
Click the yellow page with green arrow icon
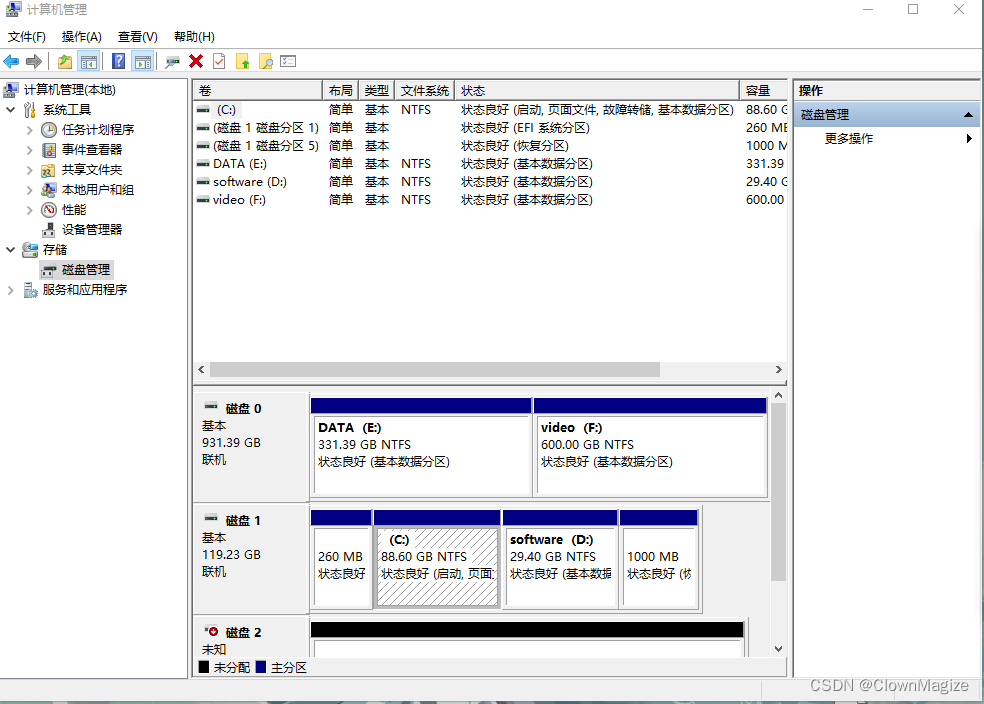coord(242,61)
